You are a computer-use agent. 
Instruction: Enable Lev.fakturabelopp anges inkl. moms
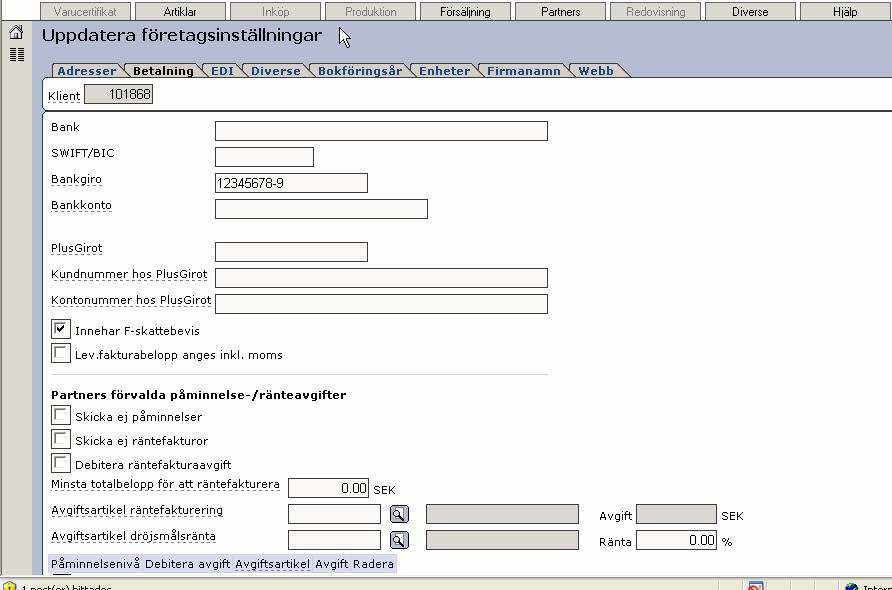tap(61, 353)
